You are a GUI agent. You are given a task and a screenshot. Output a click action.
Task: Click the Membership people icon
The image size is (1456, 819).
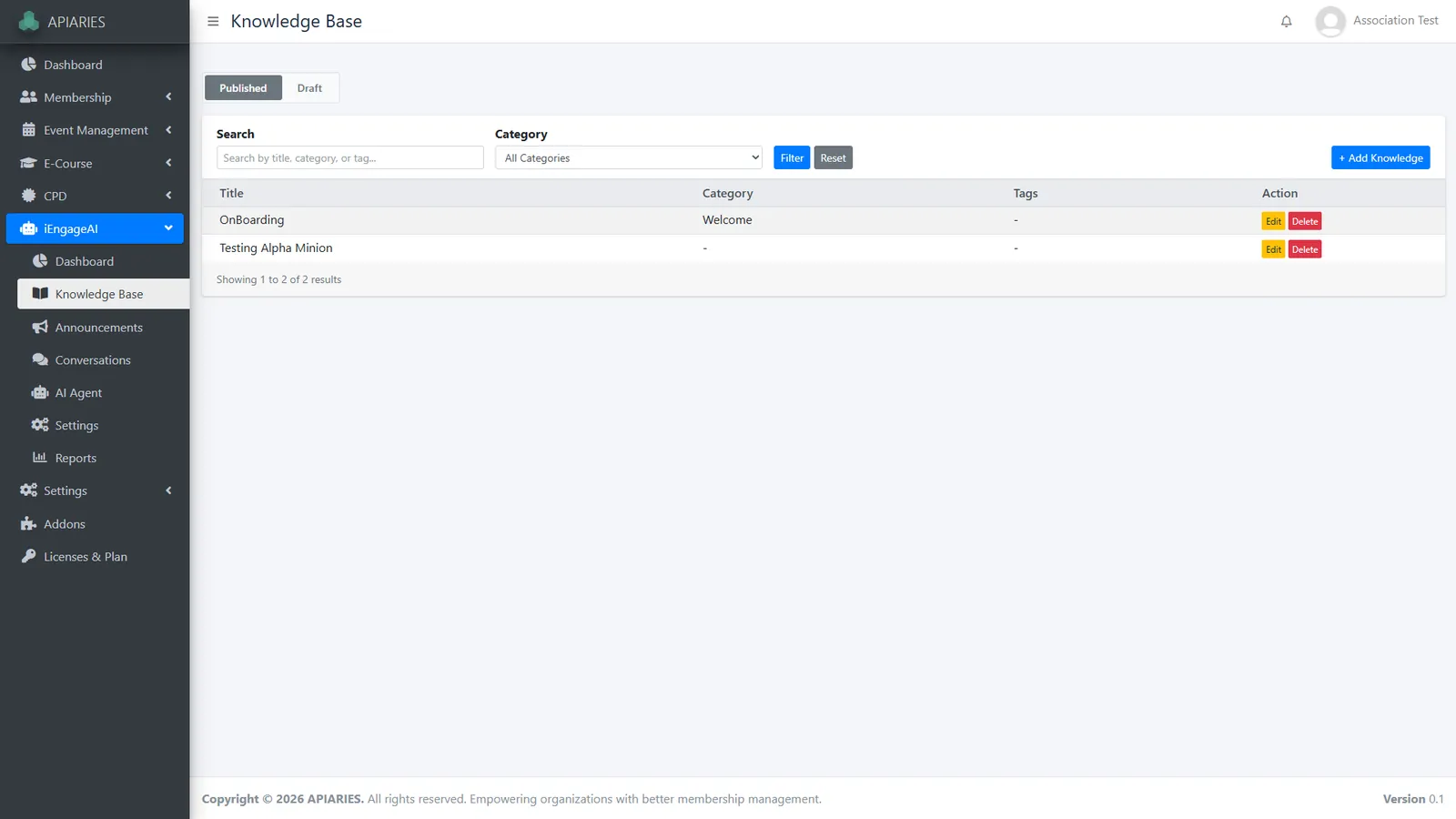click(28, 97)
